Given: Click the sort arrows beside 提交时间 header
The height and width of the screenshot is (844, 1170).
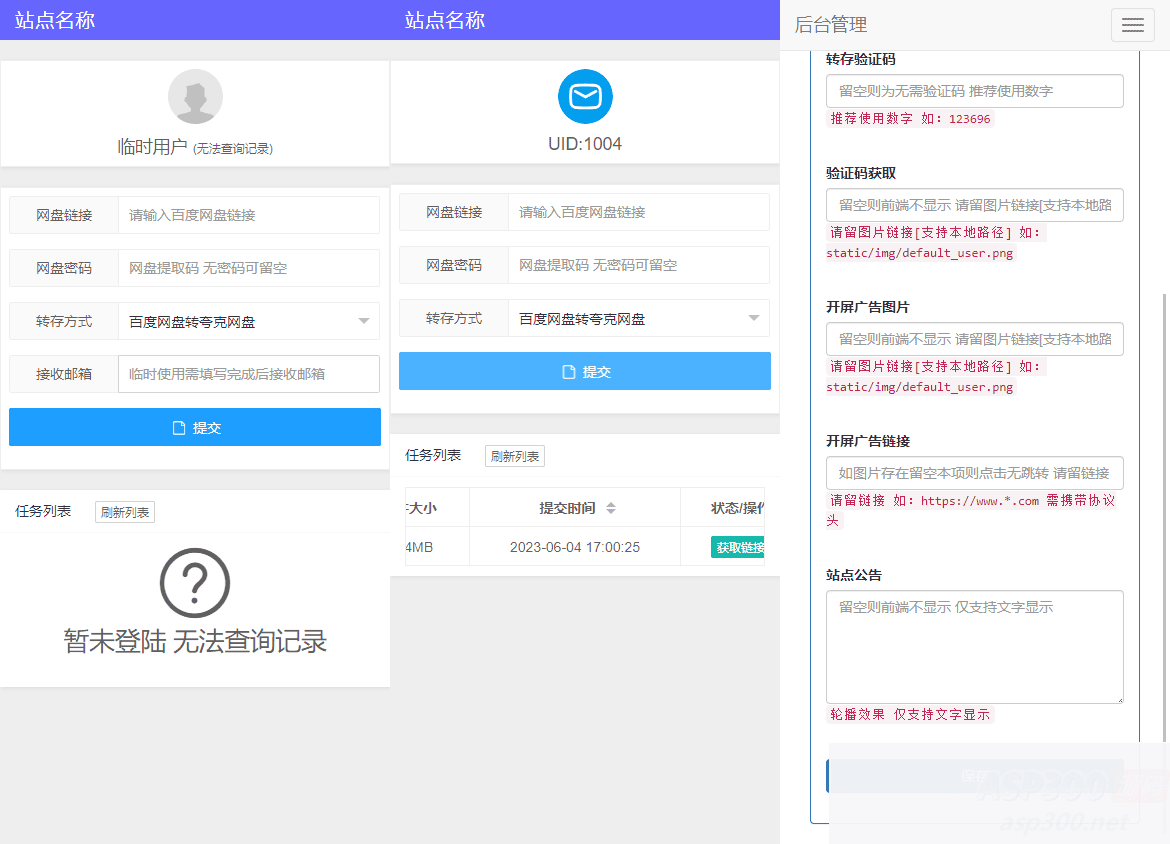Looking at the screenshot, I should 610,507.
